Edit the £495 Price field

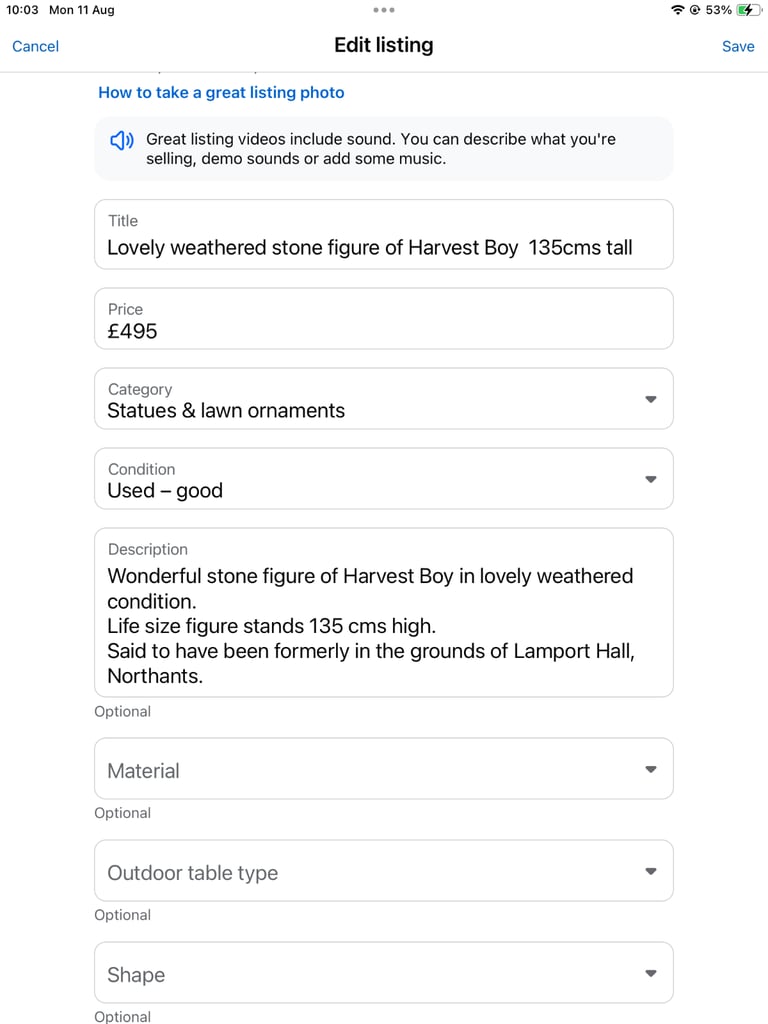click(384, 319)
